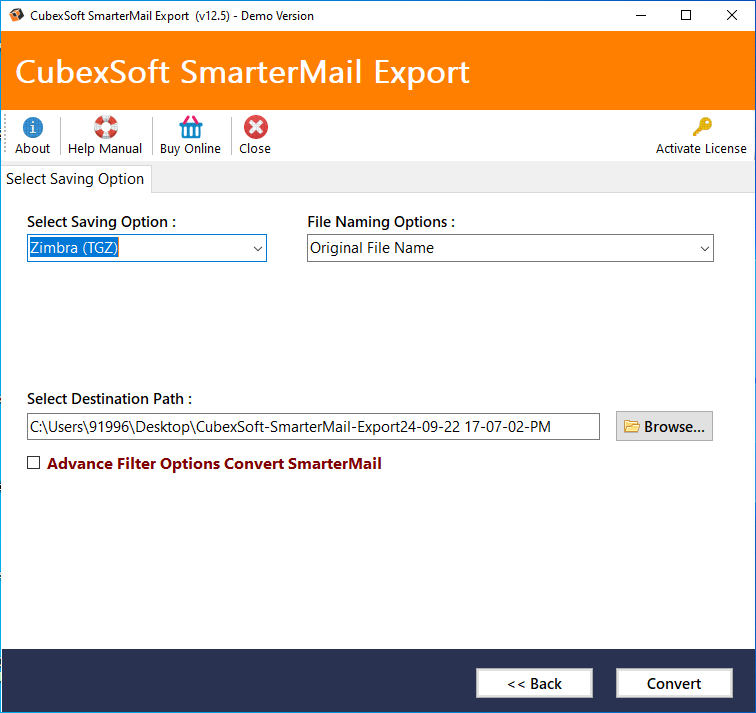
Task: Click the red Close toolbar icon
Action: coord(256,127)
